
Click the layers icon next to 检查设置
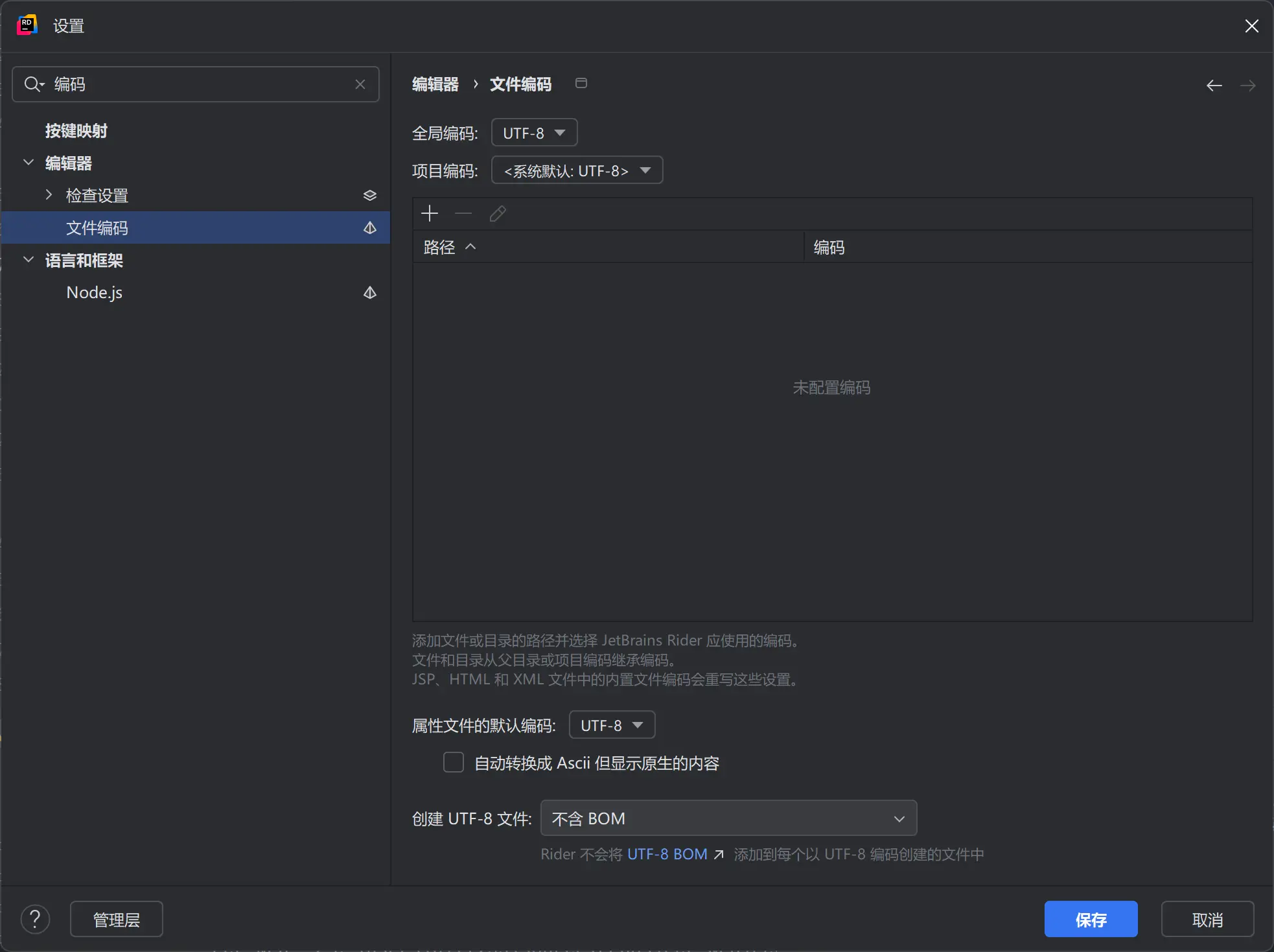[x=370, y=195]
